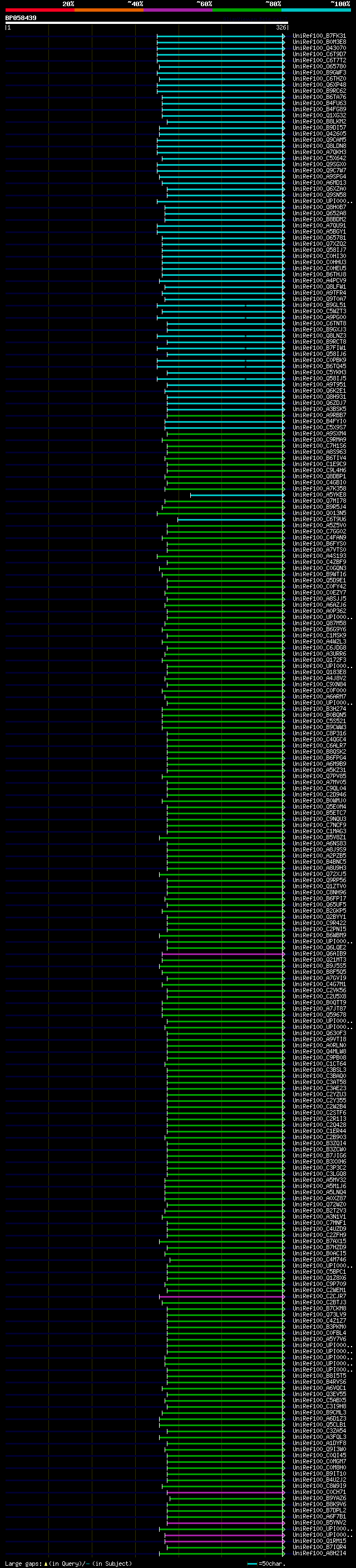Open hit UniRef100_B7FK31

point(319,36)
